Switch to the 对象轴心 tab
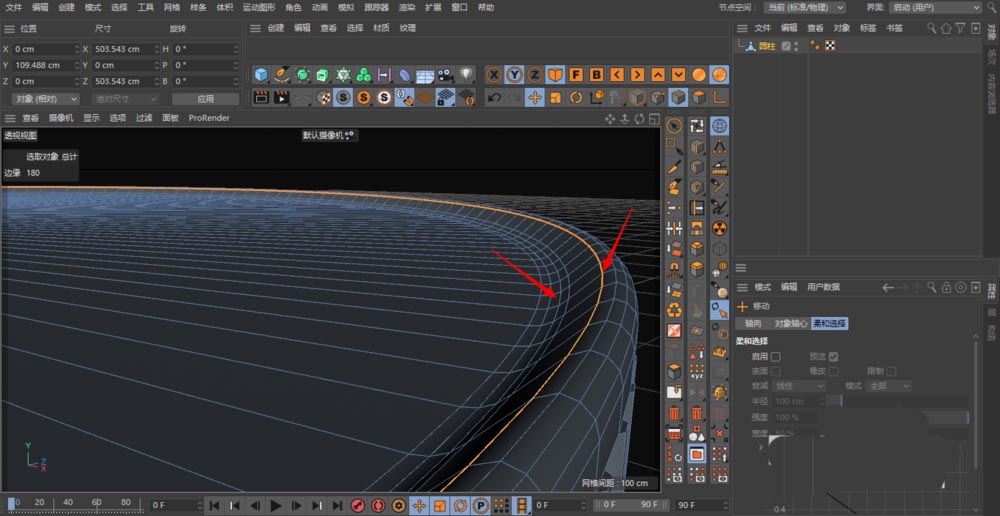The width and height of the screenshot is (1000, 516). (790, 324)
